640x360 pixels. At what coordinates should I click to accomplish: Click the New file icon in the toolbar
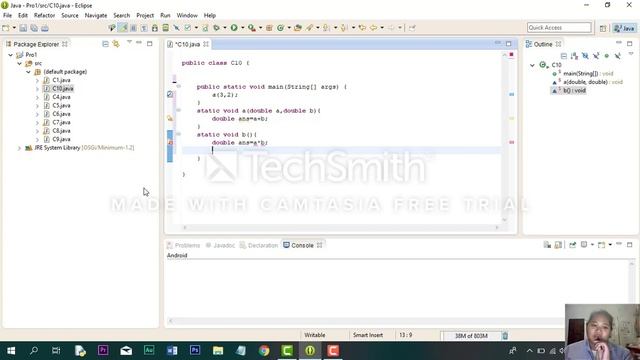tap(6, 28)
